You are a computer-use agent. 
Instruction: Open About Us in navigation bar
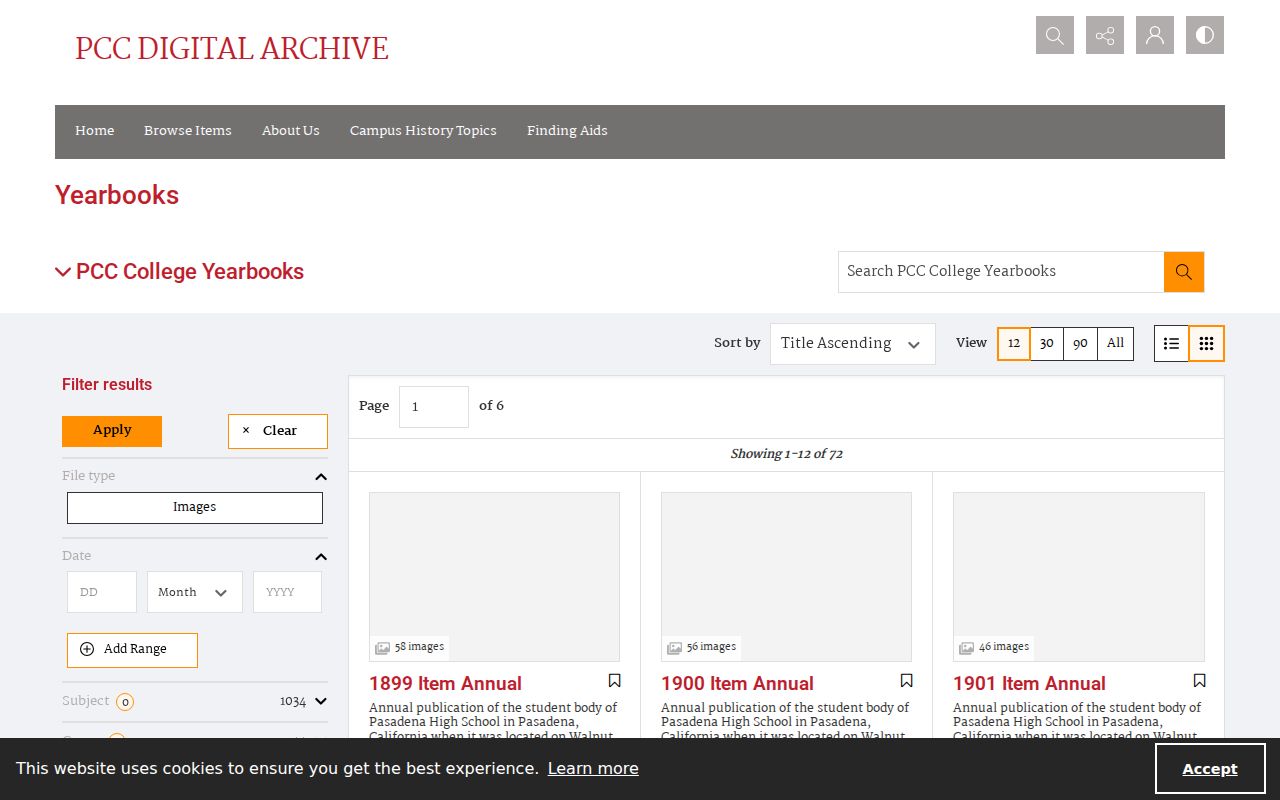291,131
